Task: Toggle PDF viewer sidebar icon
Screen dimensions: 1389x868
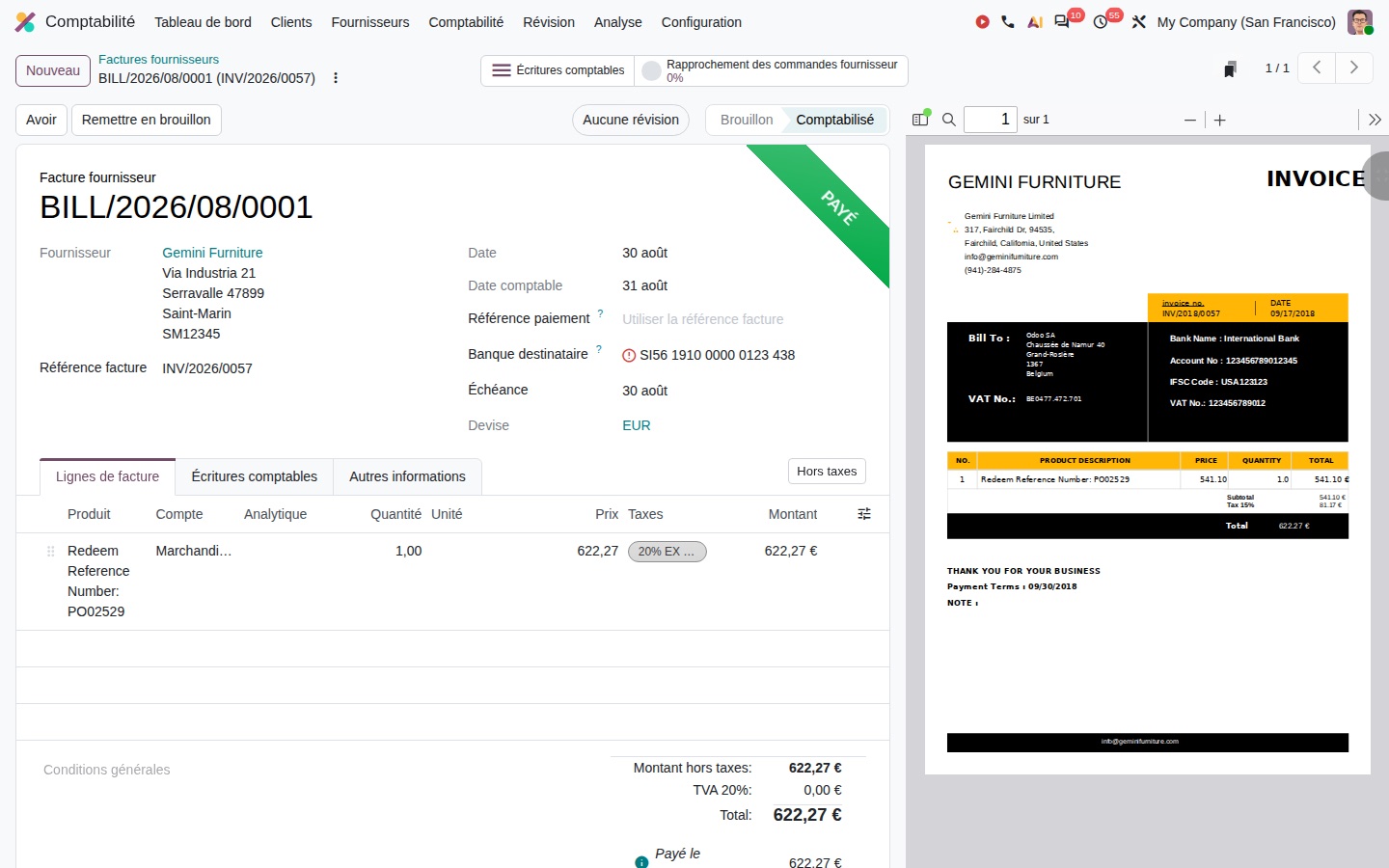Action: click(920, 120)
